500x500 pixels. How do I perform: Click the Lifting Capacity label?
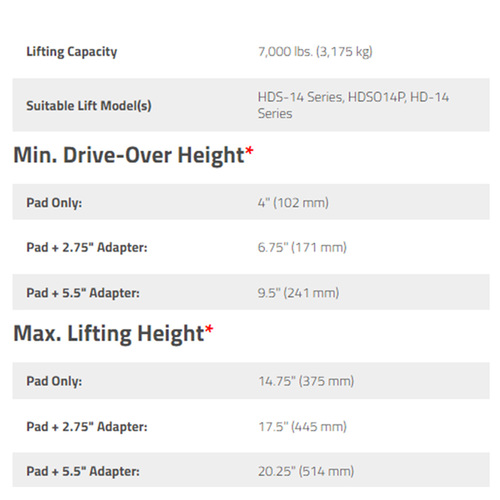click(72, 52)
